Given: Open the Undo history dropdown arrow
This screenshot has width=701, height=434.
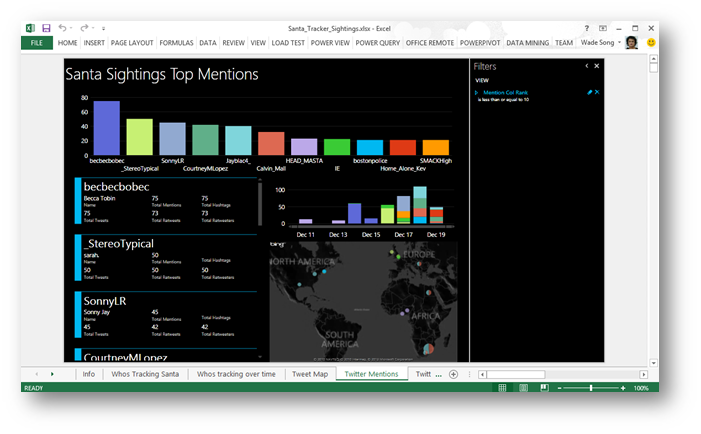Looking at the screenshot, I should pos(71,28).
